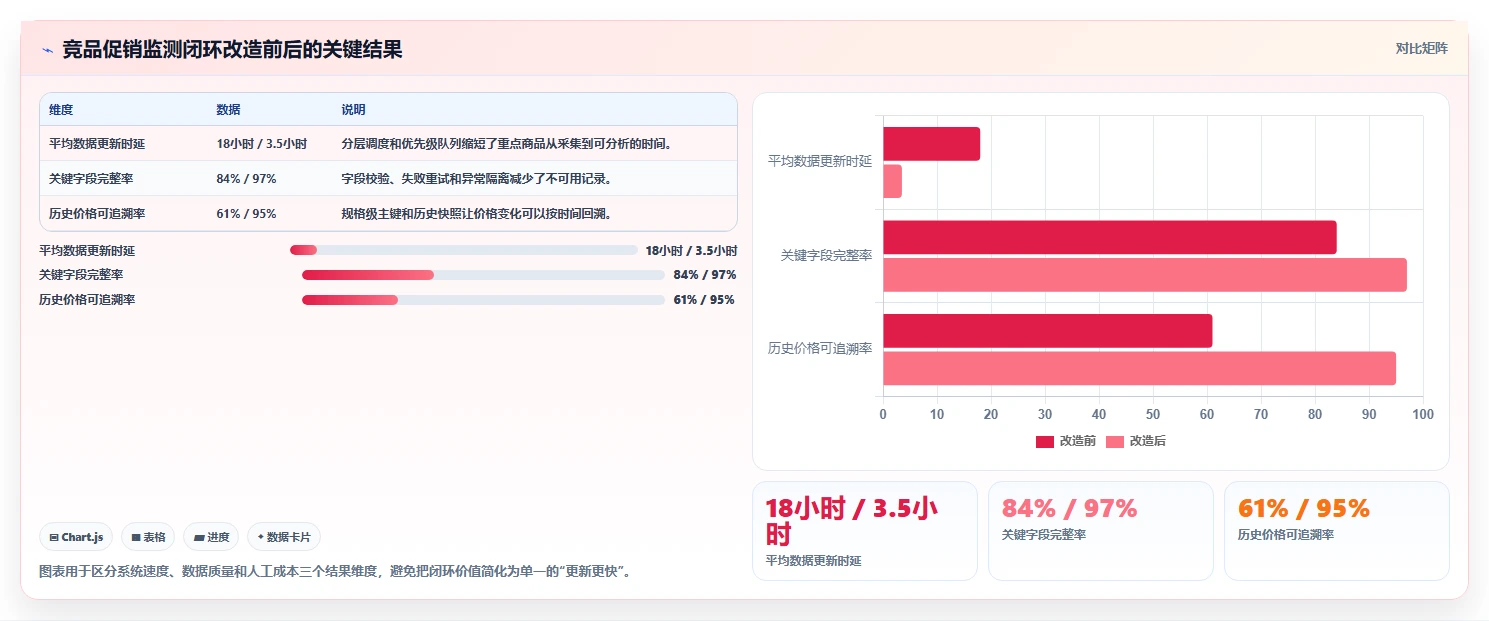This screenshot has width=1489, height=621.
Task: Click the lightning icon beside the title
Action: [x=47, y=50]
